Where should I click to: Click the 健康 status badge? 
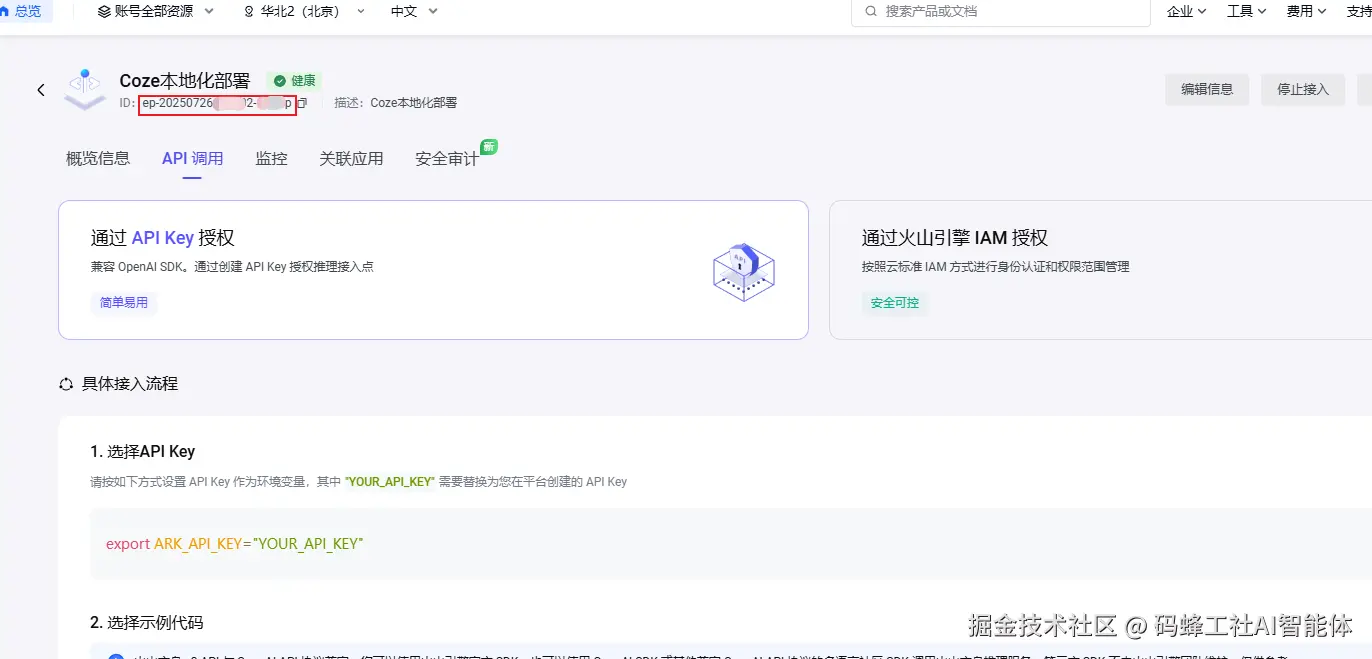(294, 80)
